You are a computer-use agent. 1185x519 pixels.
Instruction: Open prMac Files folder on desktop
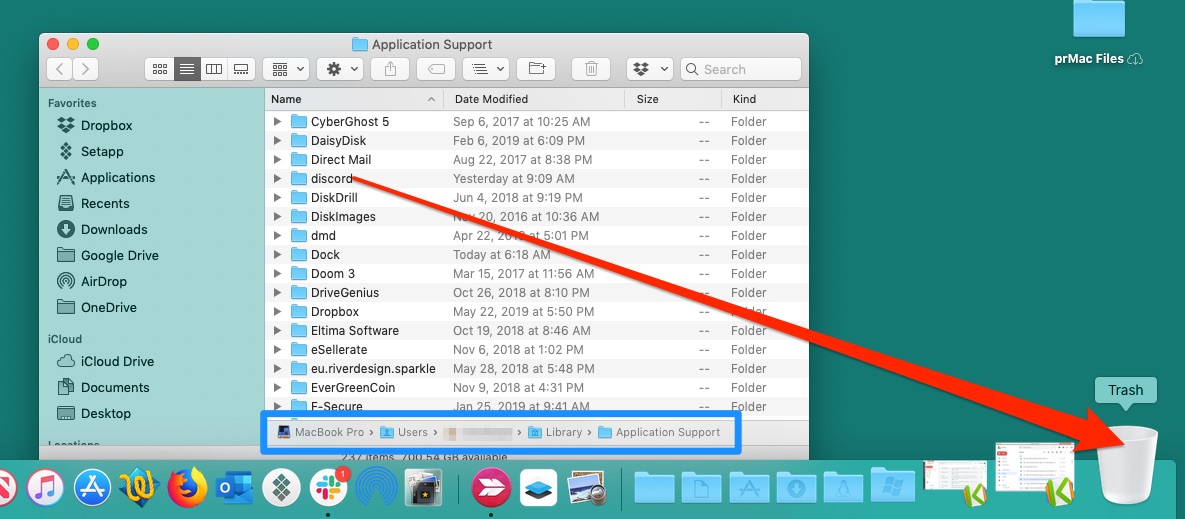pos(1099,34)
